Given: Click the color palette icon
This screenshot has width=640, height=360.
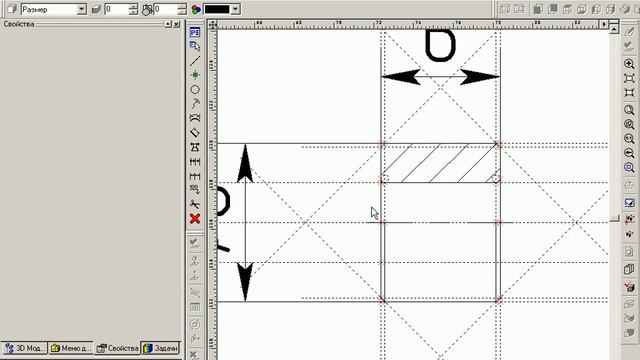Looking at the screenshot, I should [196, 9].
